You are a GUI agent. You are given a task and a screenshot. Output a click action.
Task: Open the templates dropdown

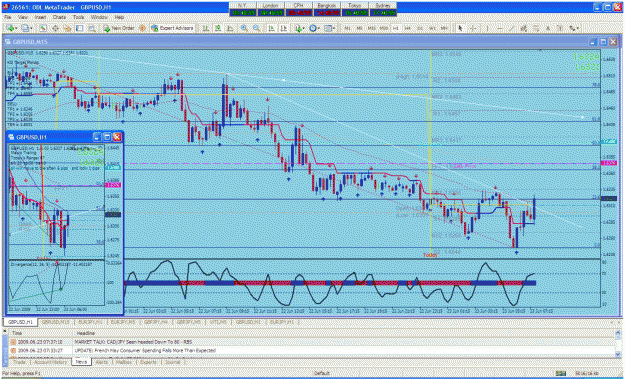click(330, 28)
